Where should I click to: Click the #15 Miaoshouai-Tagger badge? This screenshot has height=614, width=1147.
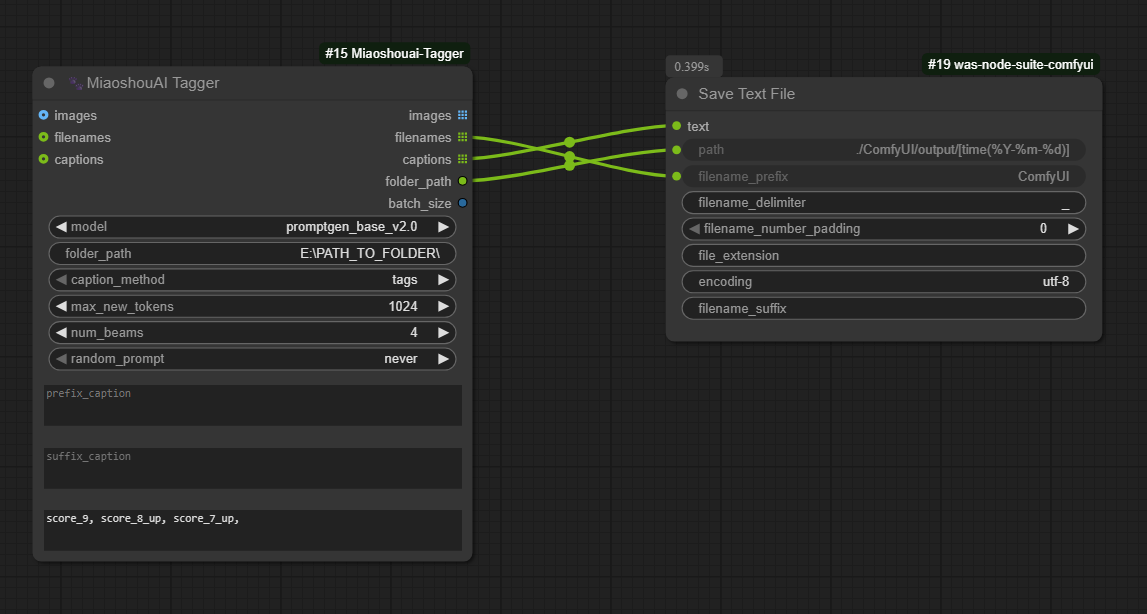click(x=394, y=53)
